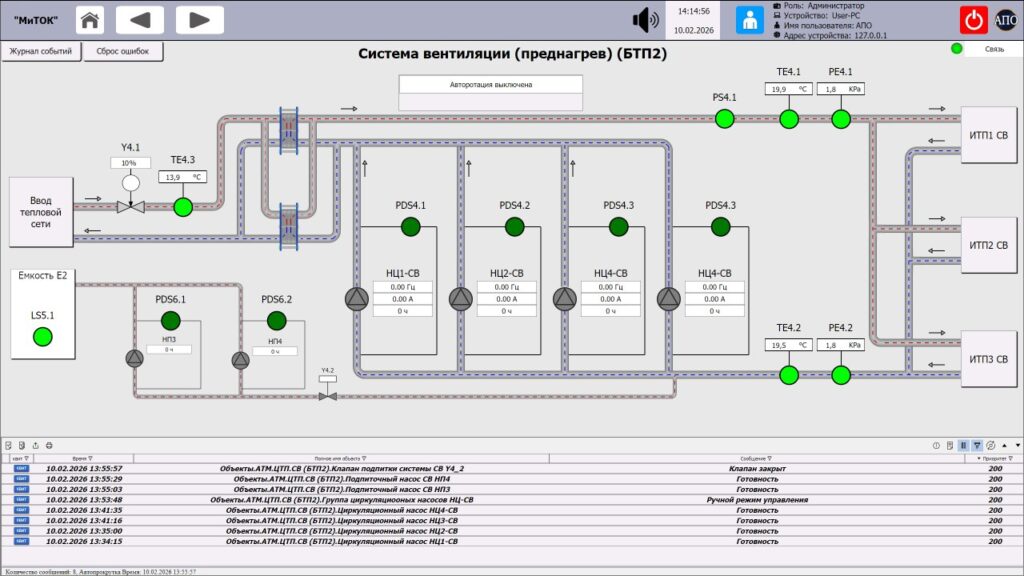Click the print icon in event log toolbar
The image size is (1024, 576).
pyautogui.click(x=49, y=445)
